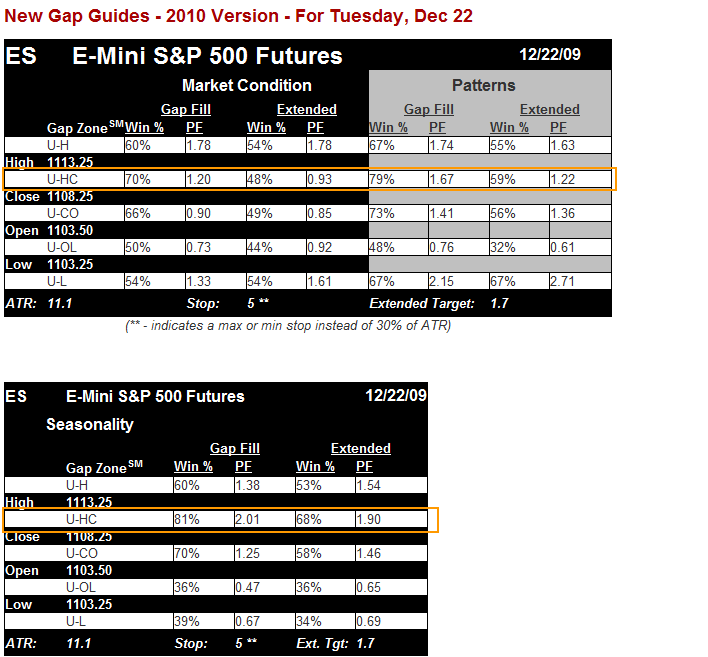
Task: Click the Extended Target 1.7 value in top table
Action: [499, 303]
